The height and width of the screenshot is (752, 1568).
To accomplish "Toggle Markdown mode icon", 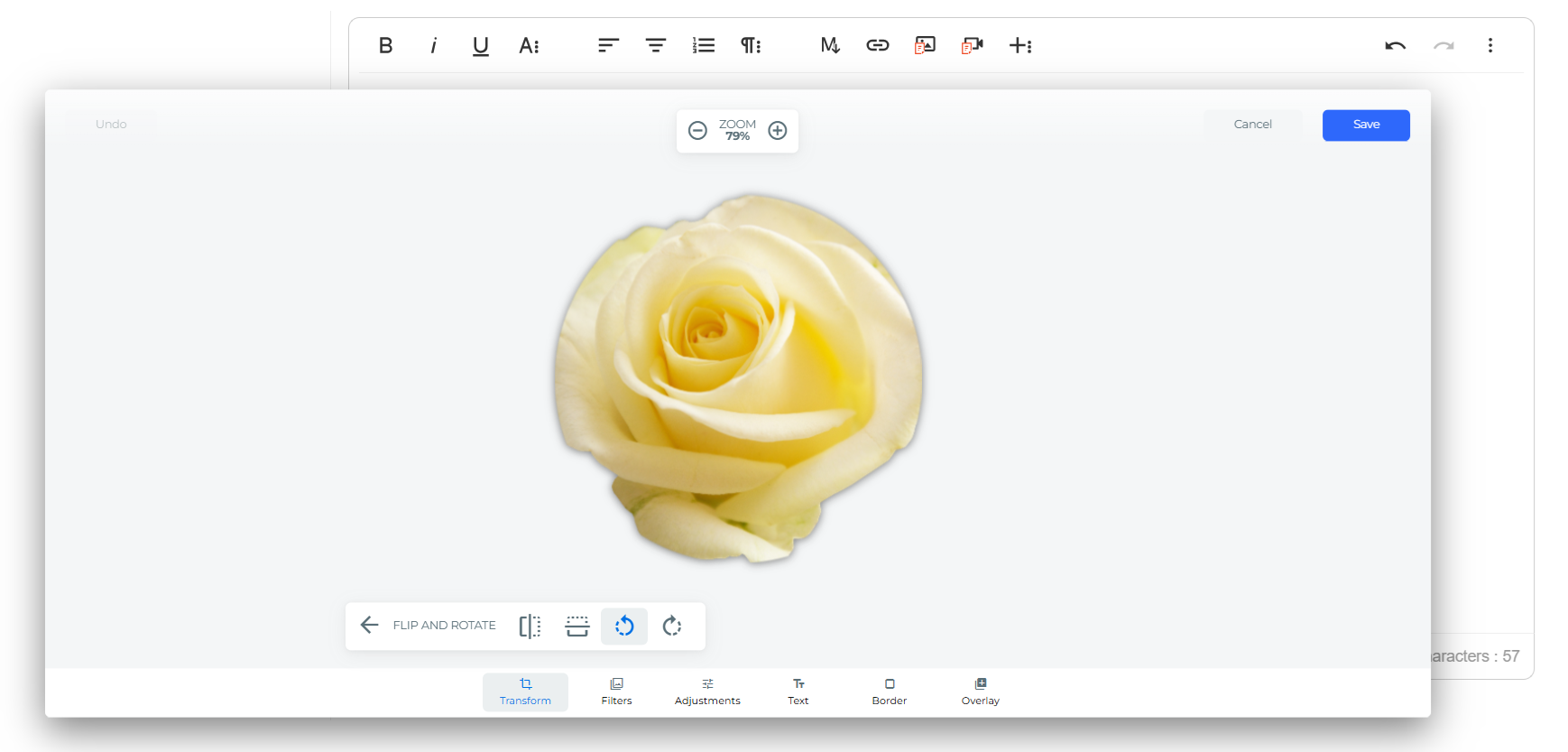I will coord(830,45).
